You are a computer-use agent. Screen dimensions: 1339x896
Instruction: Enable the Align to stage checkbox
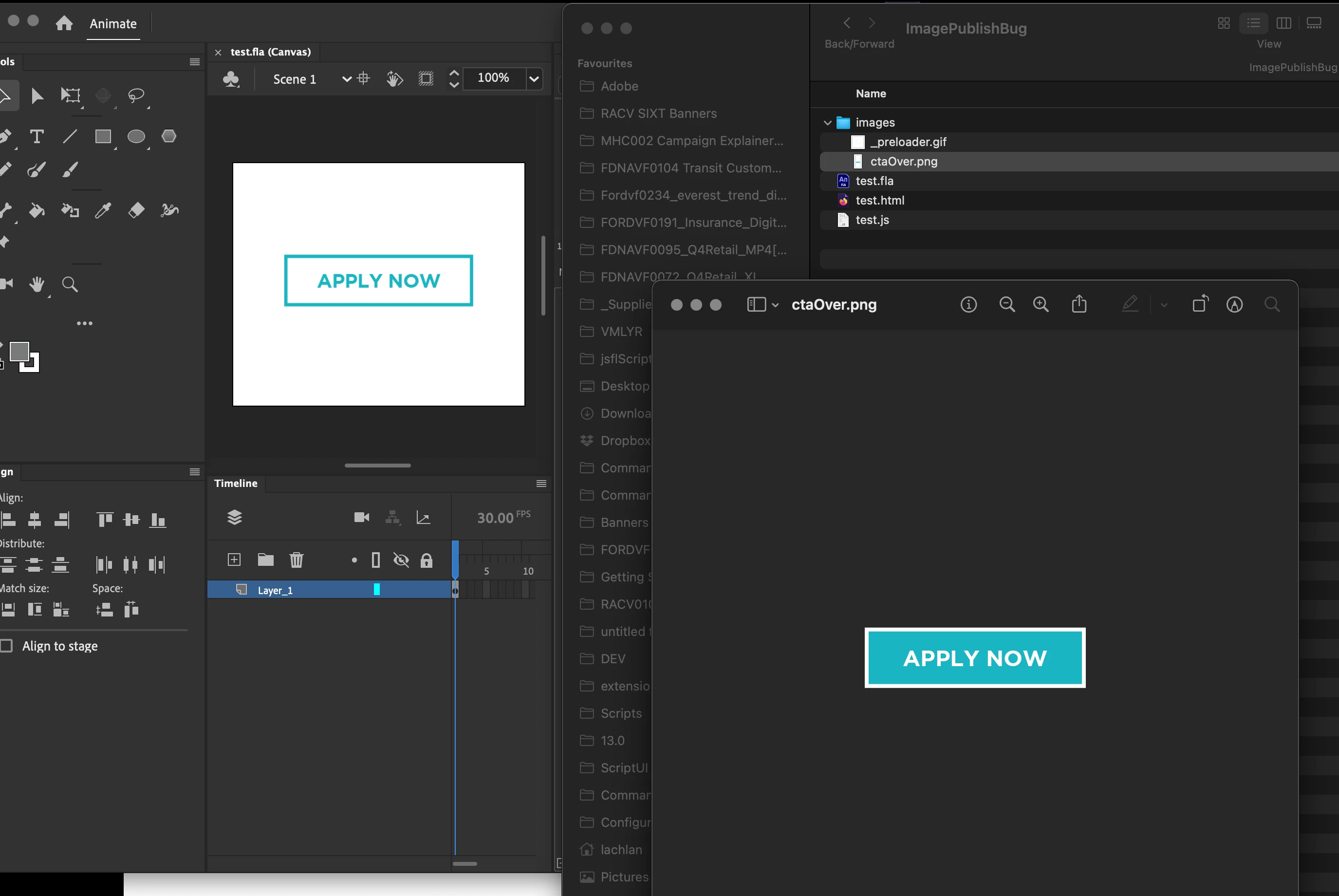[x=7, y=646]
